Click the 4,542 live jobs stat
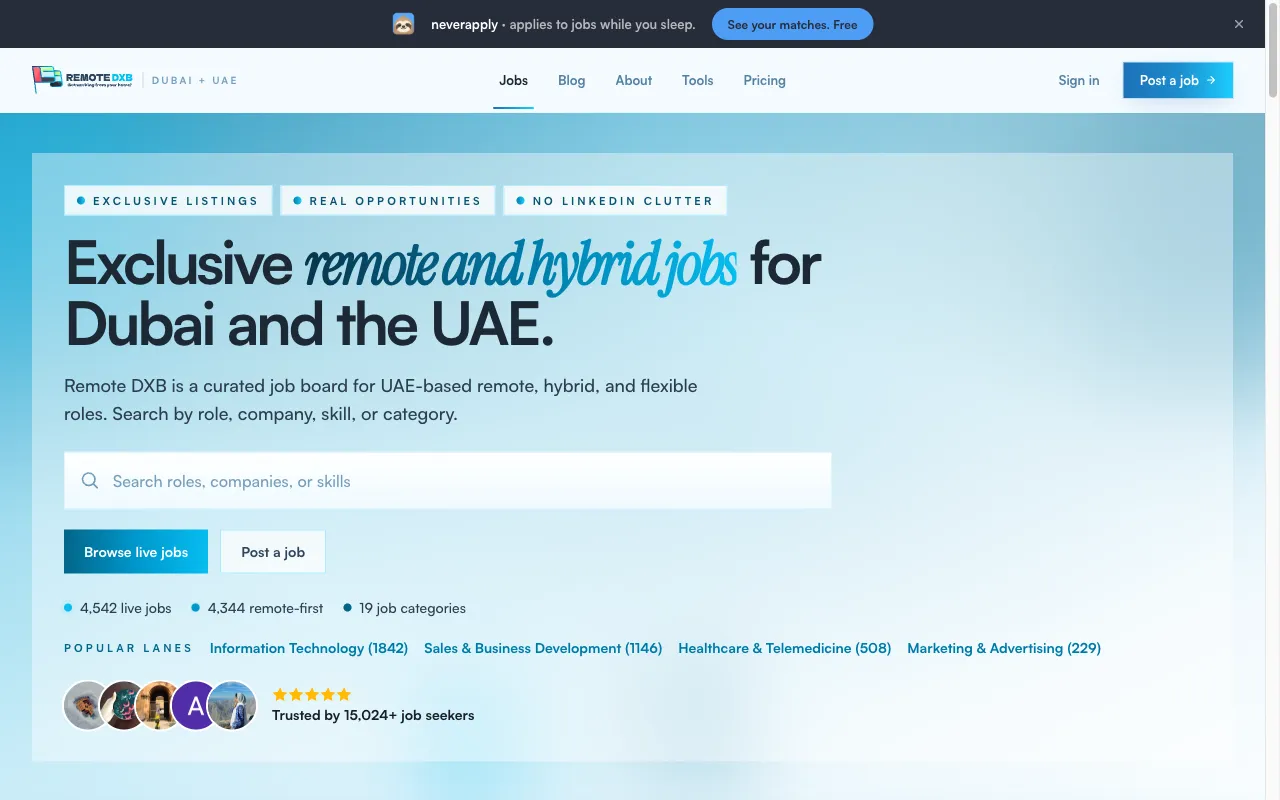The width and height of the screenshot is (1280, 800). [x=118, y=608]
